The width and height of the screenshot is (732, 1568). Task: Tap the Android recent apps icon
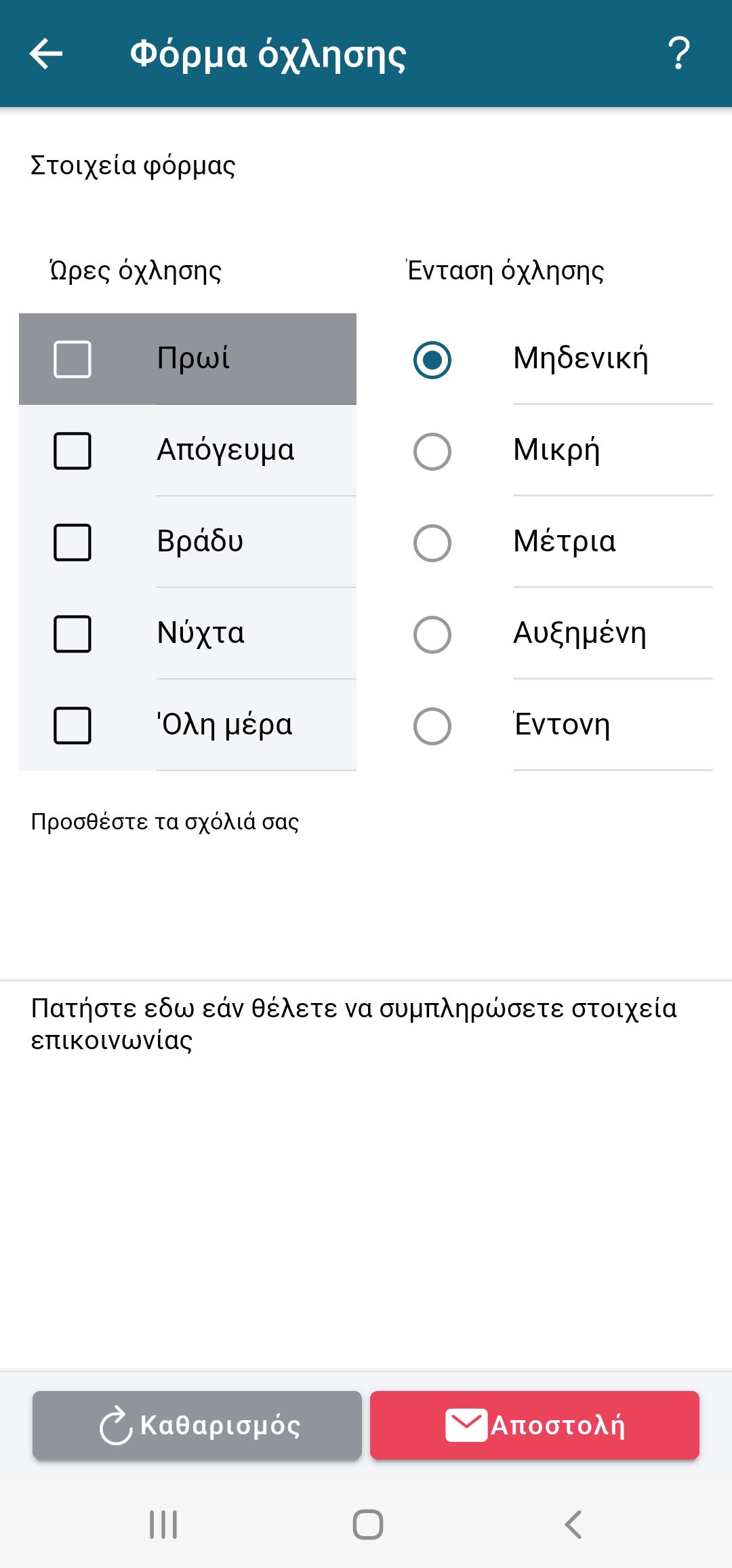coord(163,1525)
